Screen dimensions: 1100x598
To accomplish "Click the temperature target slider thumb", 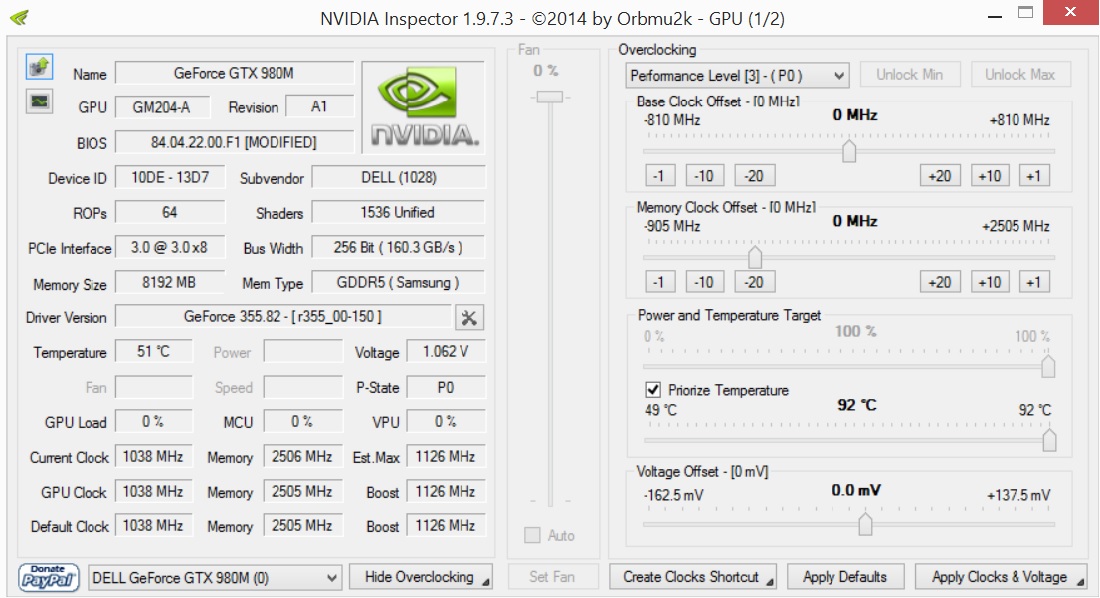I will tap(1049, 440).
